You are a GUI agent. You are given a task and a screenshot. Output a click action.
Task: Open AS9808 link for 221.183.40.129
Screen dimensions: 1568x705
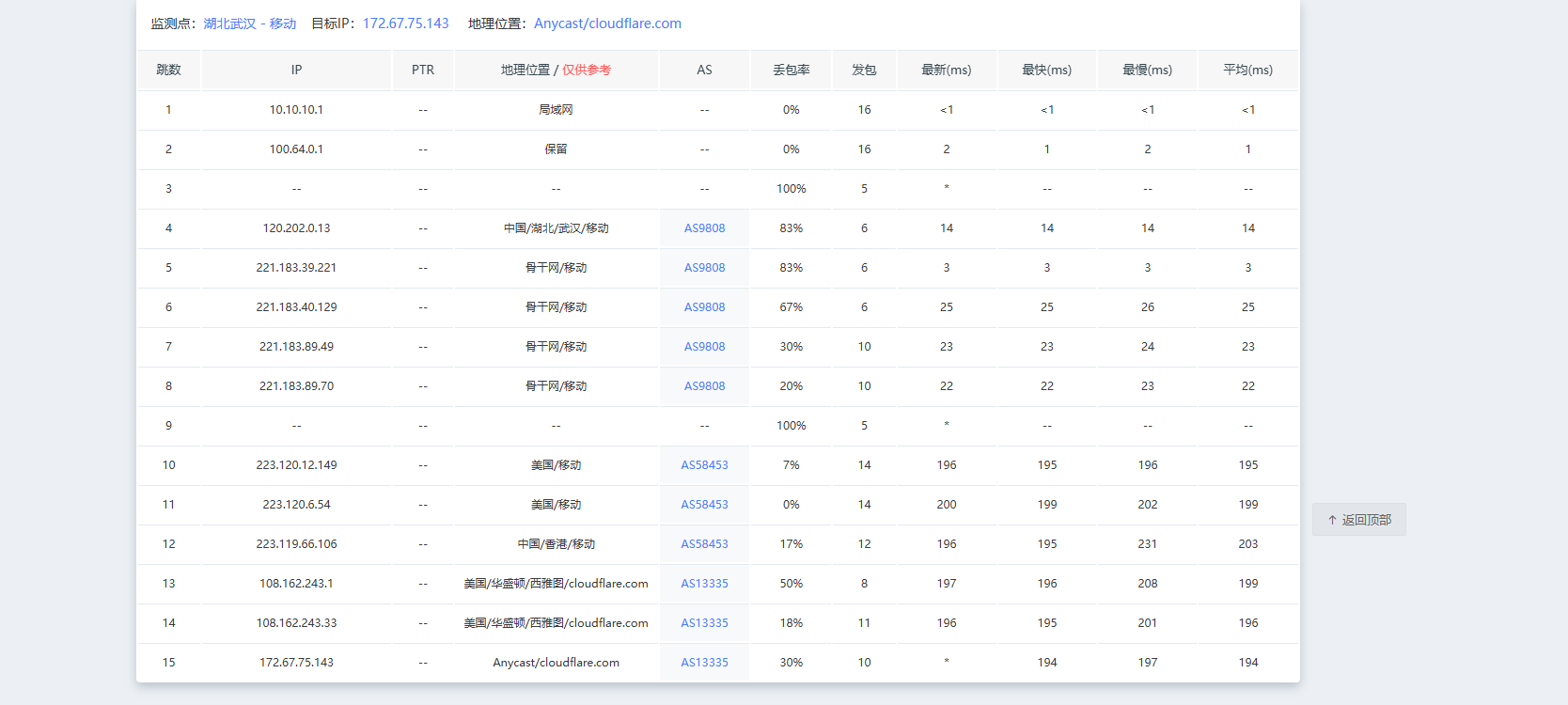[x=705, y=307]
